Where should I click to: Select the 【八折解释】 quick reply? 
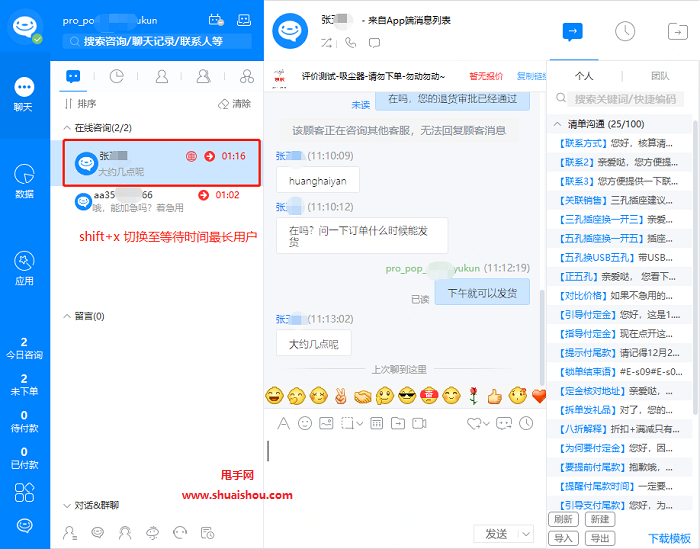point(618,429)
